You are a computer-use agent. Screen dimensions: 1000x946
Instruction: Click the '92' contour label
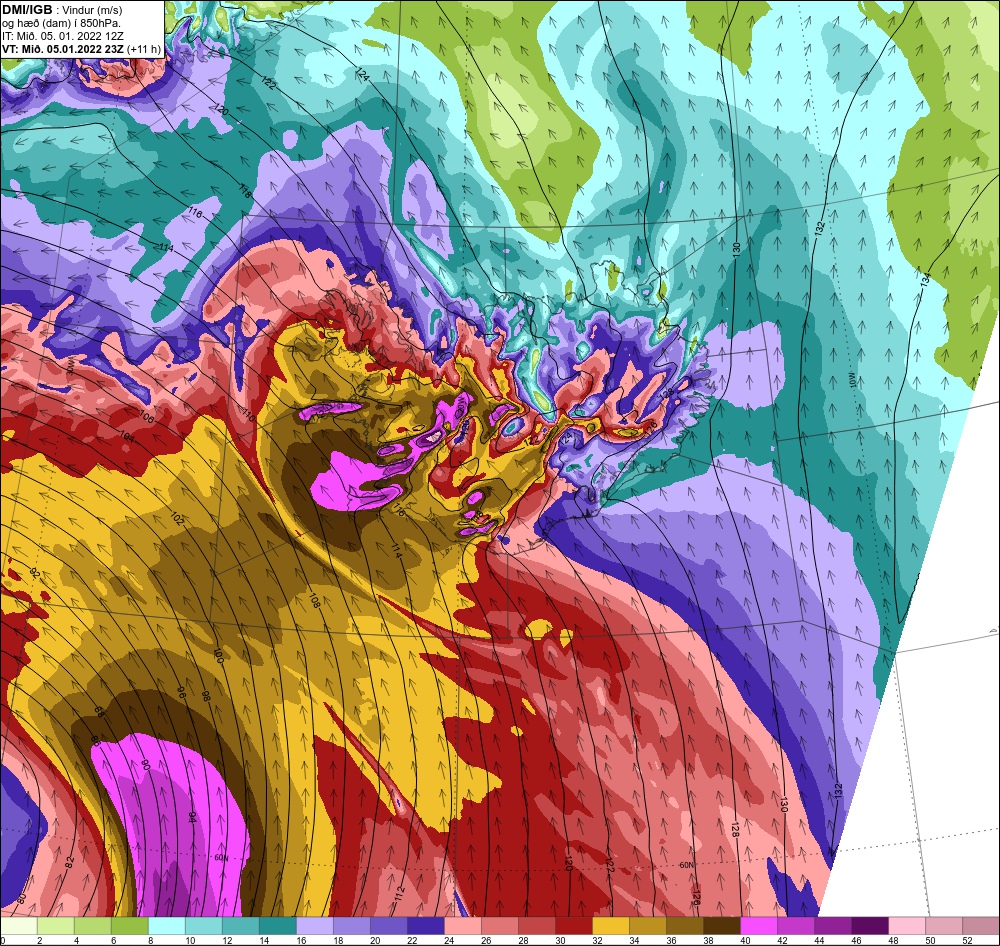tap(35, 574)
